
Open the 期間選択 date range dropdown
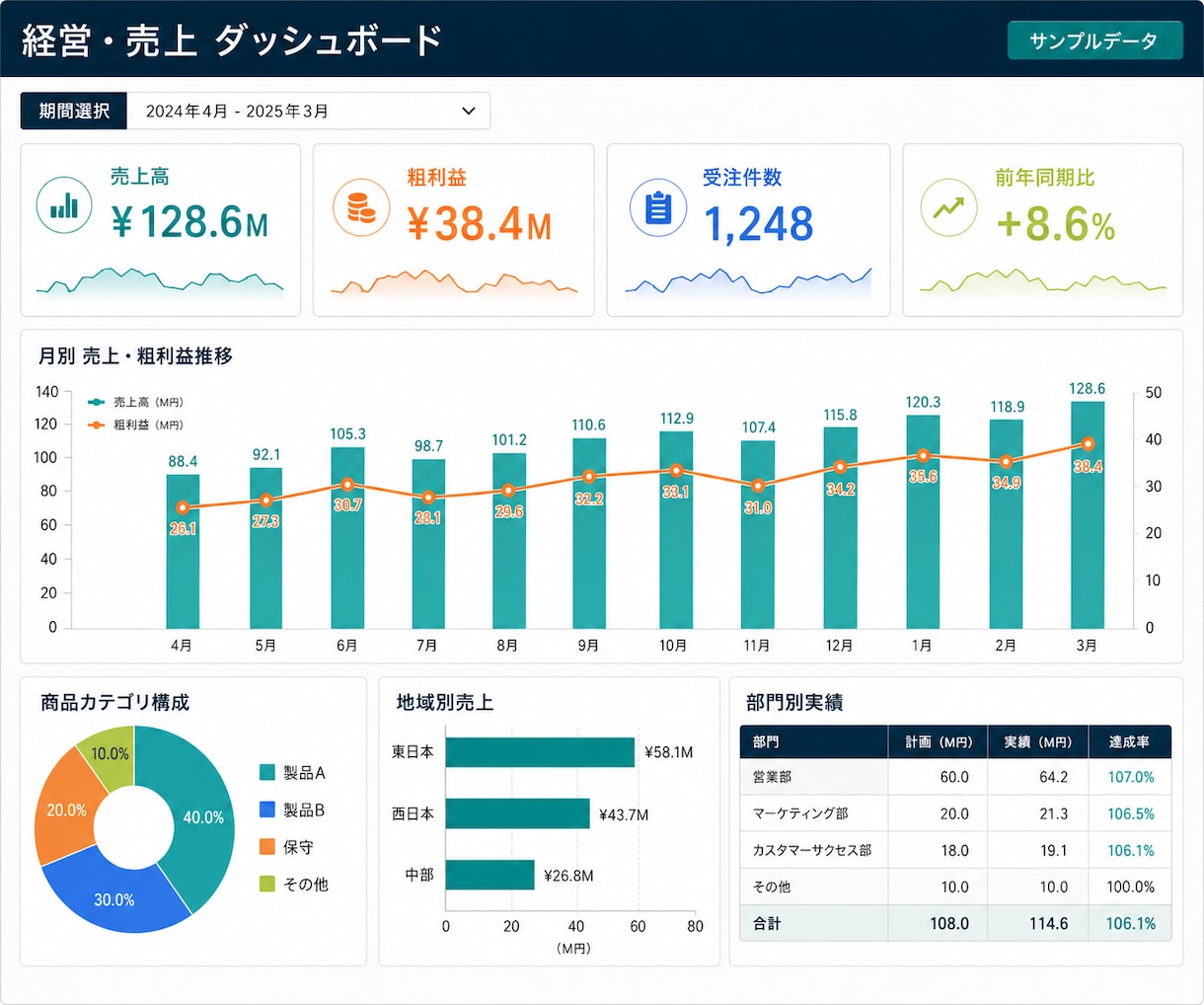coord(309,111)
